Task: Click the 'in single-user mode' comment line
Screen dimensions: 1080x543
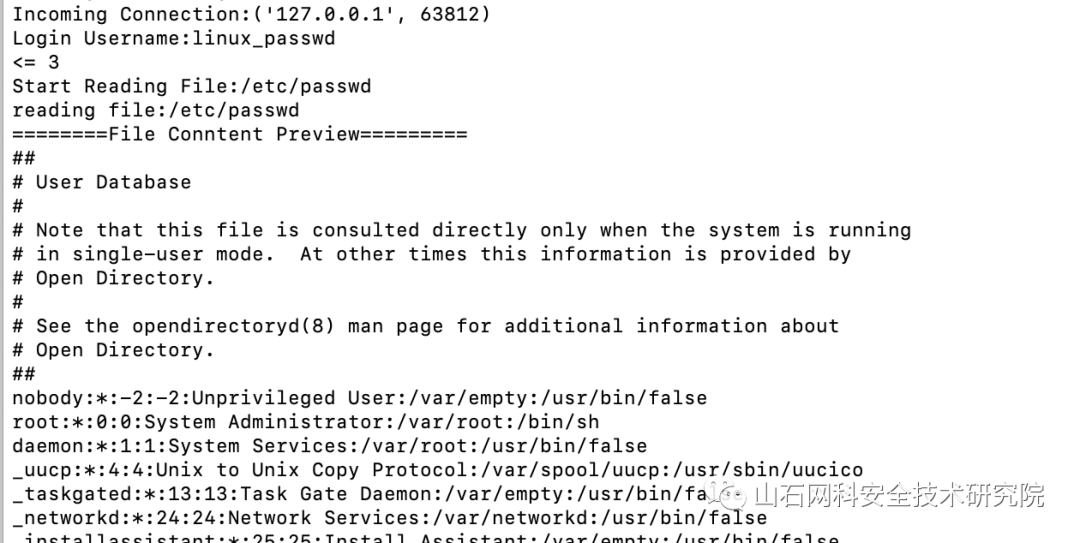Action: (x=432, y=254)
